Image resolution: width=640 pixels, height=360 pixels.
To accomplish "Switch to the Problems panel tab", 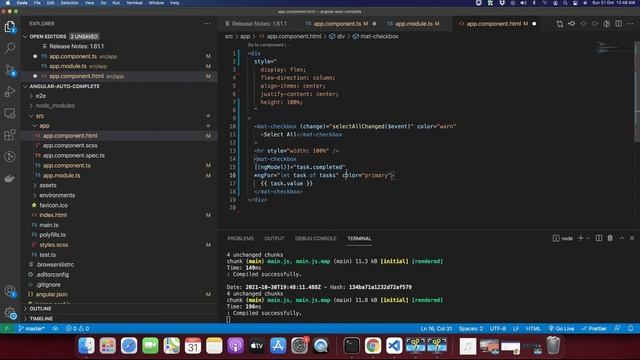I will pyautogui.click(x=240, y=238).
